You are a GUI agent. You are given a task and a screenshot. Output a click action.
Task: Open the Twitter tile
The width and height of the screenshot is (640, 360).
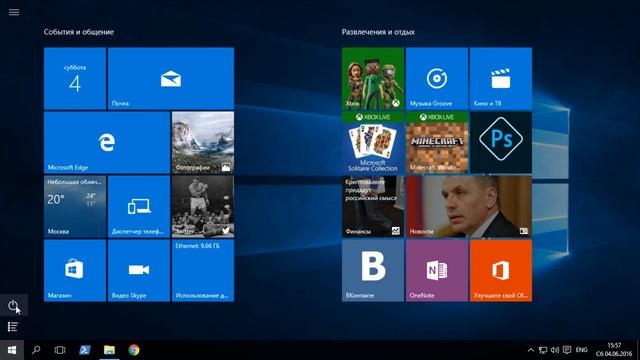(x=203, y=207)
